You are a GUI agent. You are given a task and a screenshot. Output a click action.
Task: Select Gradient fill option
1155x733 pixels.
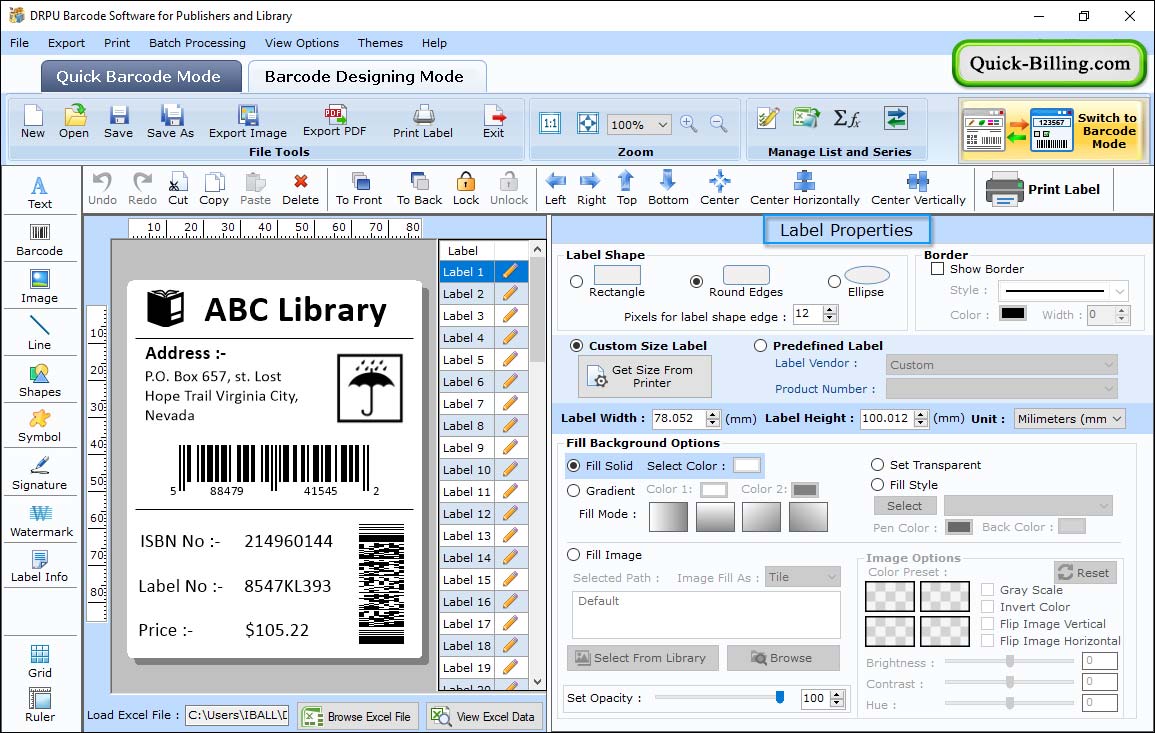tap(574, 491)
